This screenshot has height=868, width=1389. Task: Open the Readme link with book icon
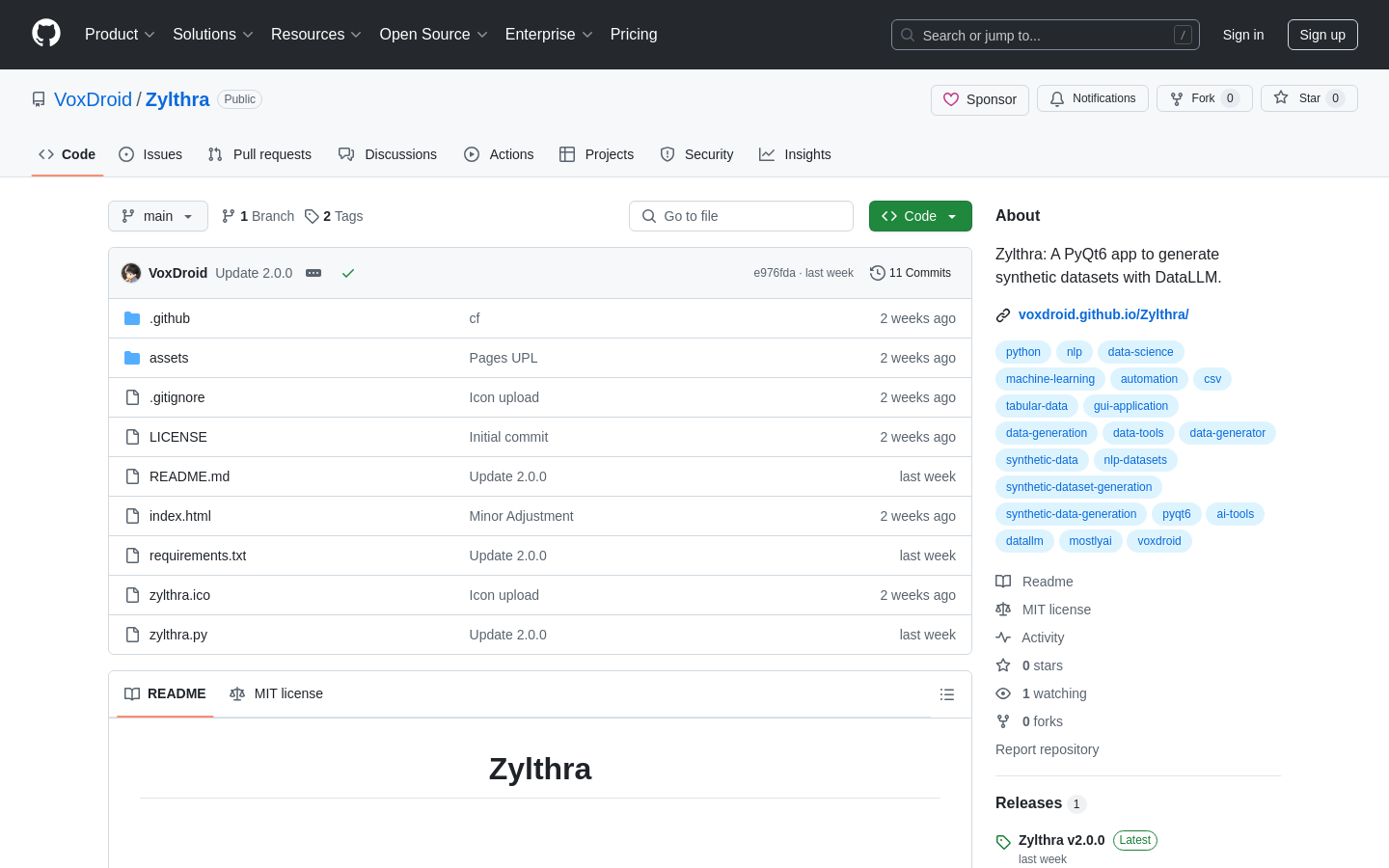click(x=1034, y=582)
